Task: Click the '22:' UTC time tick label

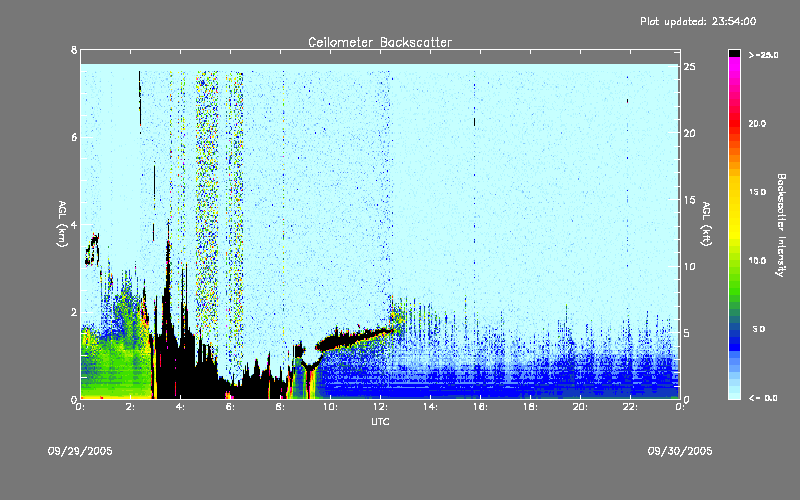Action: (x=630, y=407)
